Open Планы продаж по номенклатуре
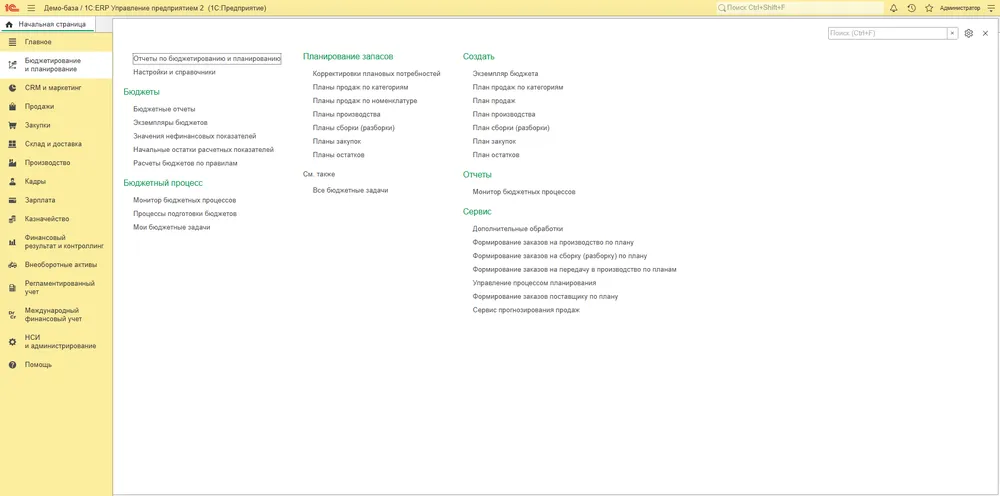1000x496 pixels. tap(365, 101)
